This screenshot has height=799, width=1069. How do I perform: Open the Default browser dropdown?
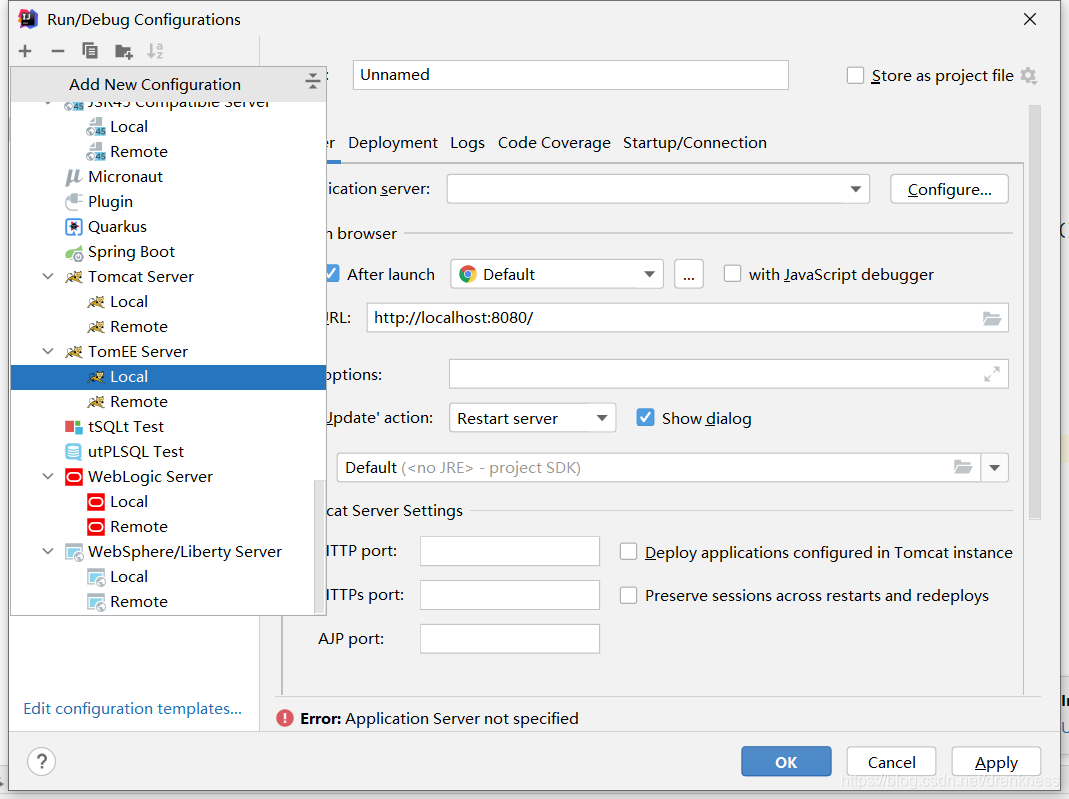[x=557, y=274]
